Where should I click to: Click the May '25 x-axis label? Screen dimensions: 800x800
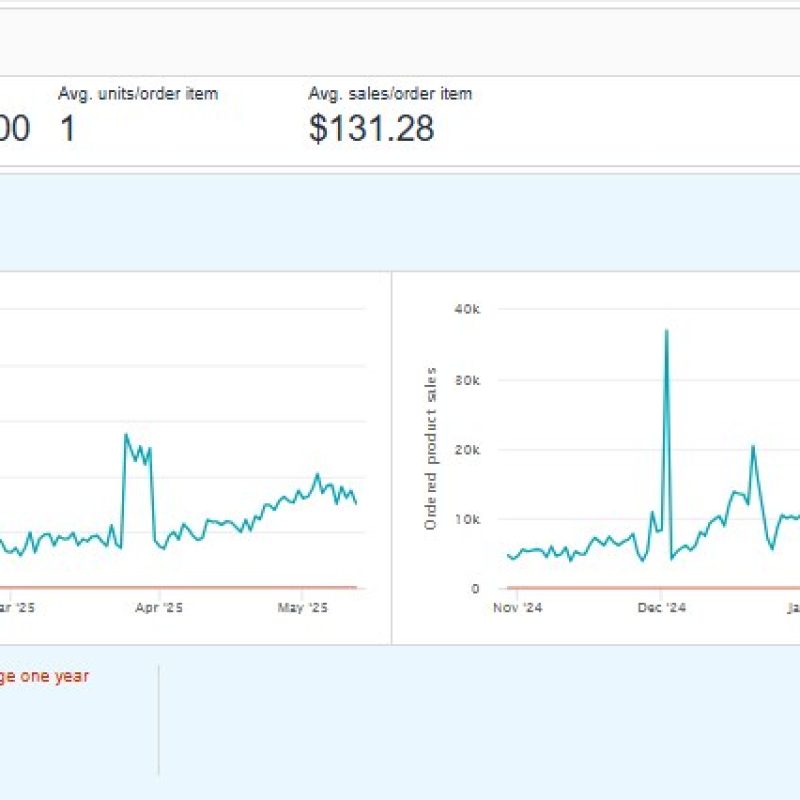tap(302, 607)
